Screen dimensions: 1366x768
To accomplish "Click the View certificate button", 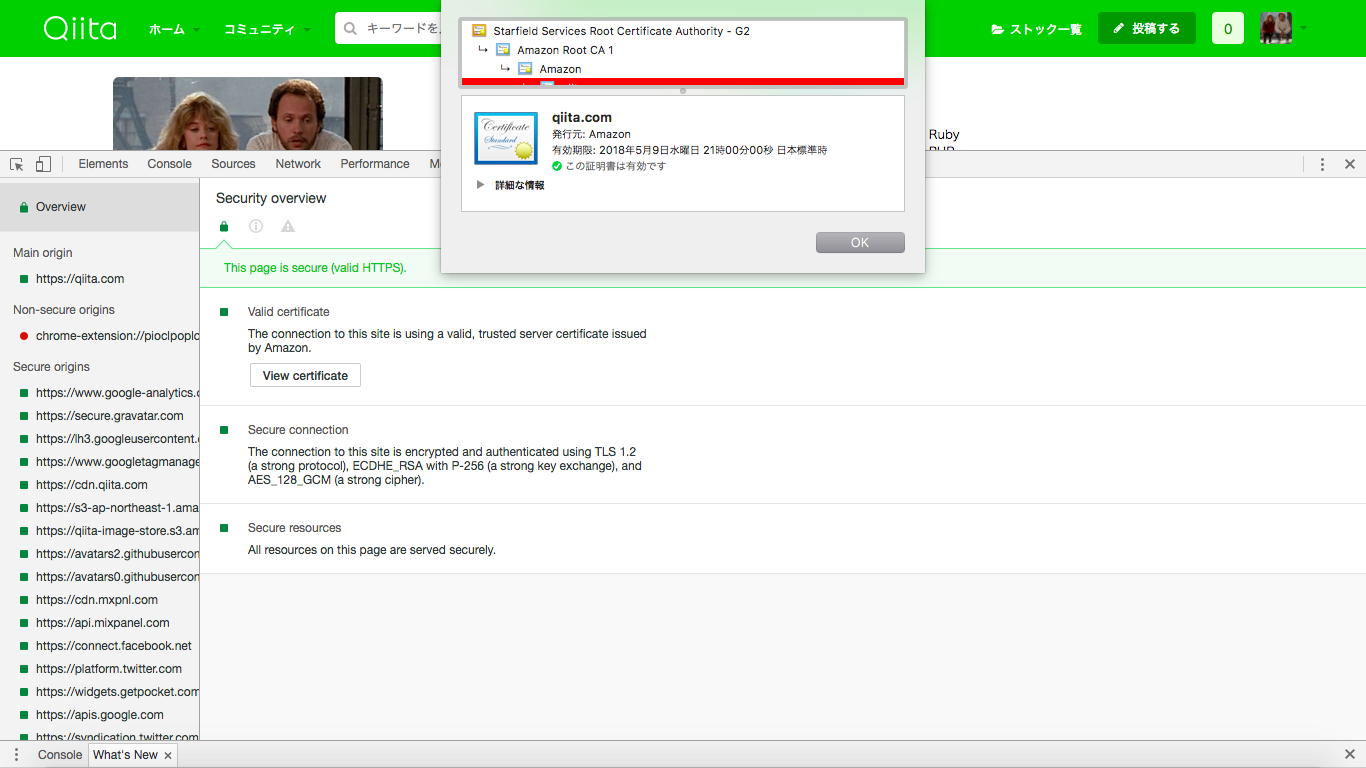I will (x=305, y=376).
